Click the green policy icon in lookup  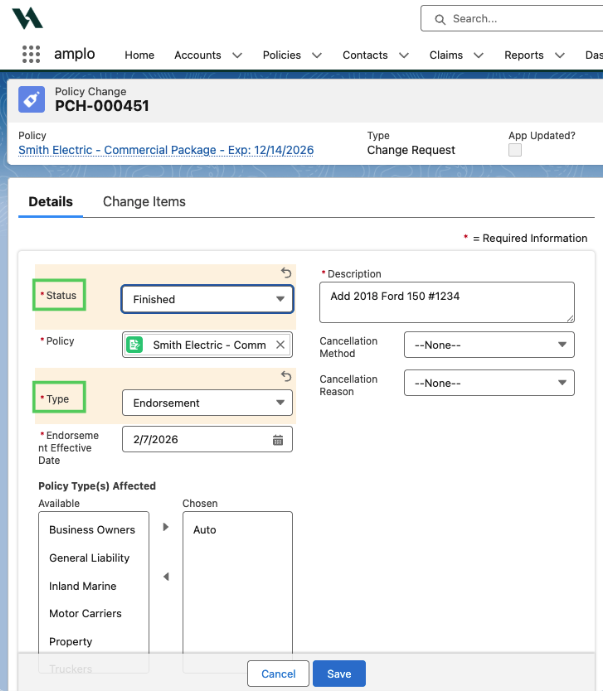(134, 345)
